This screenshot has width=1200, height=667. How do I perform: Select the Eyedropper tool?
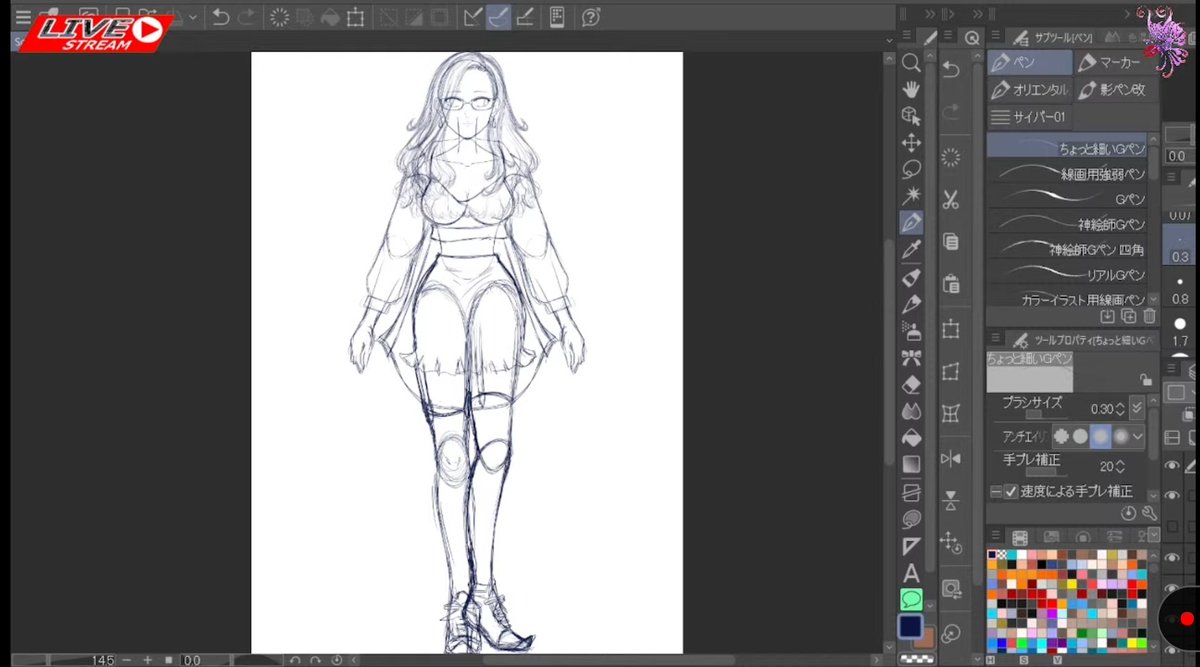(911, 249)
